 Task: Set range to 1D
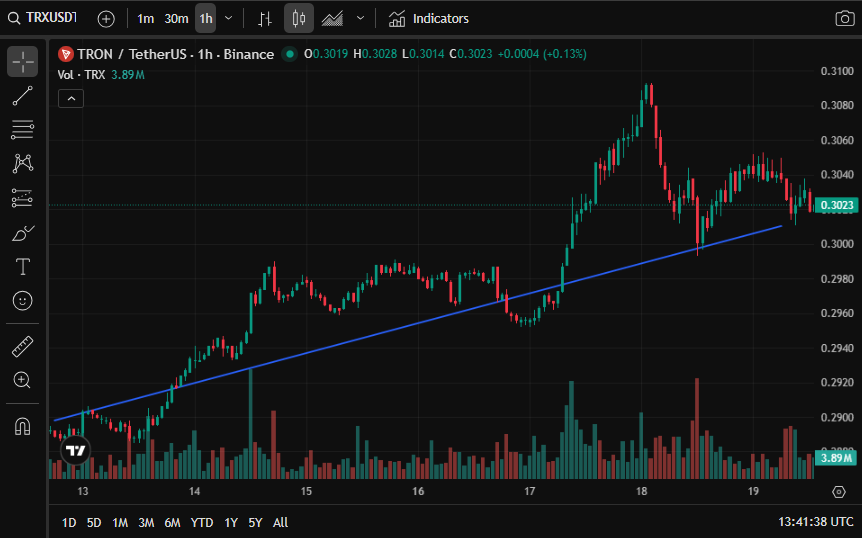69,523
